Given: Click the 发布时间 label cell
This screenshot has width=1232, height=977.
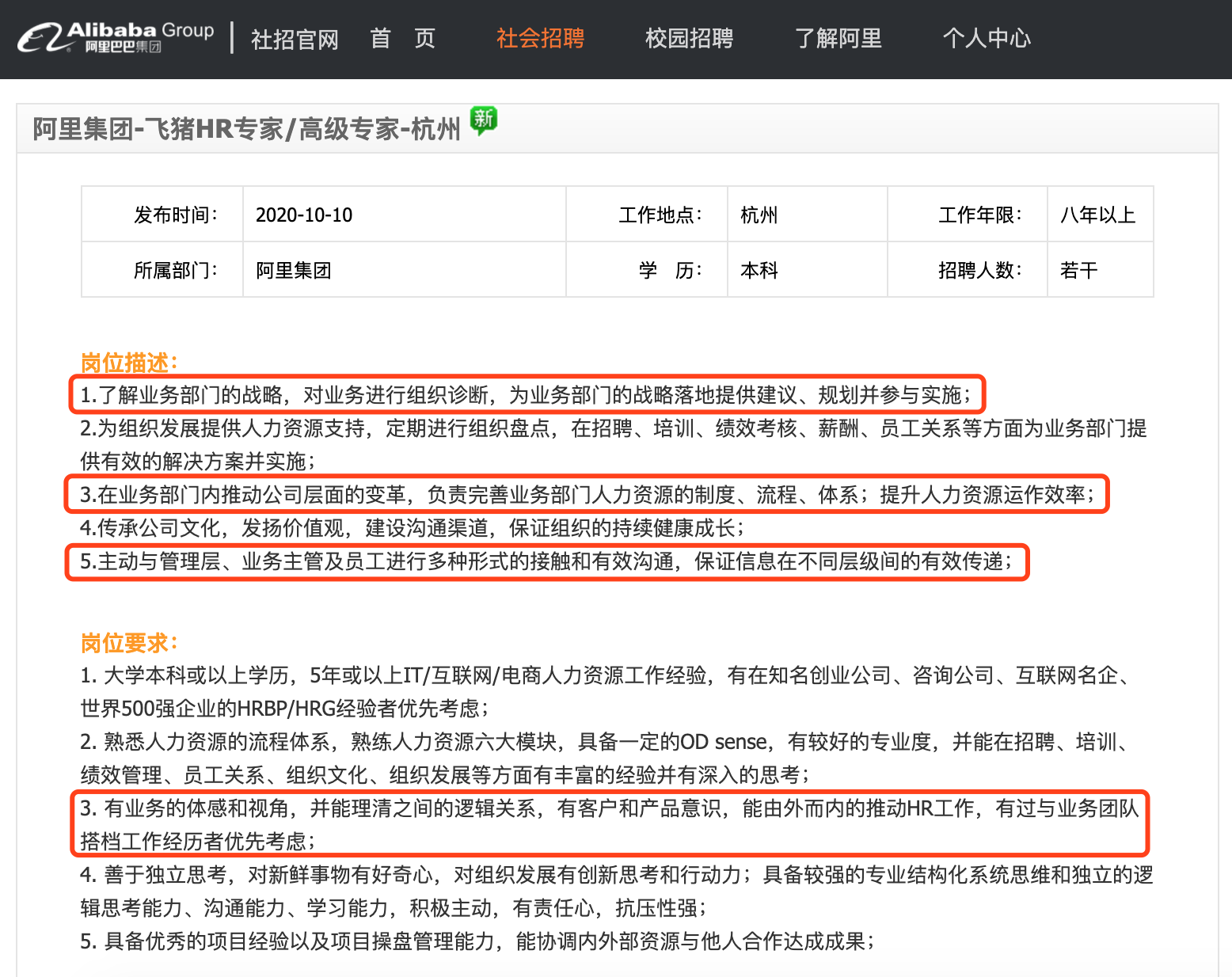Looking at the screenshot, I should (162, 215).
